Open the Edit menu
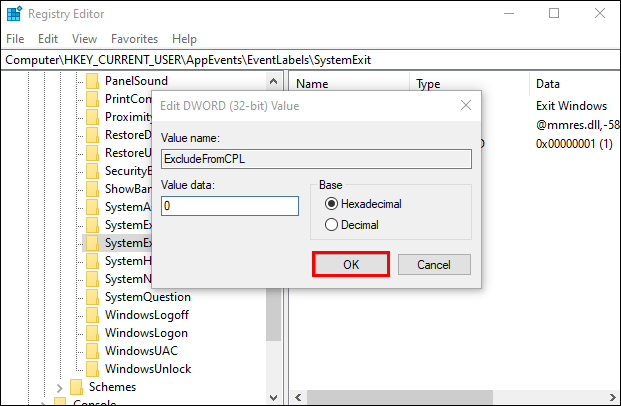 (48, 39)
